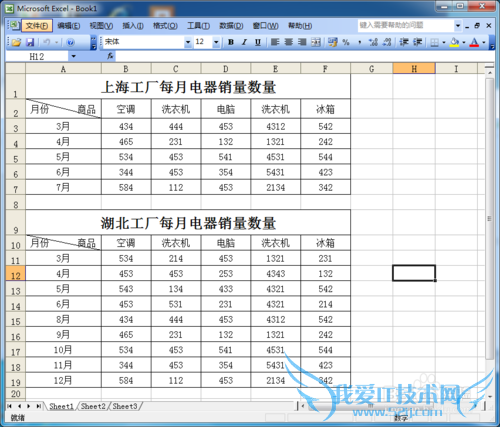Open the 帮助(H) menu
Image resolution: width=500 pixels, height=427 pixels.
[300, 25]
